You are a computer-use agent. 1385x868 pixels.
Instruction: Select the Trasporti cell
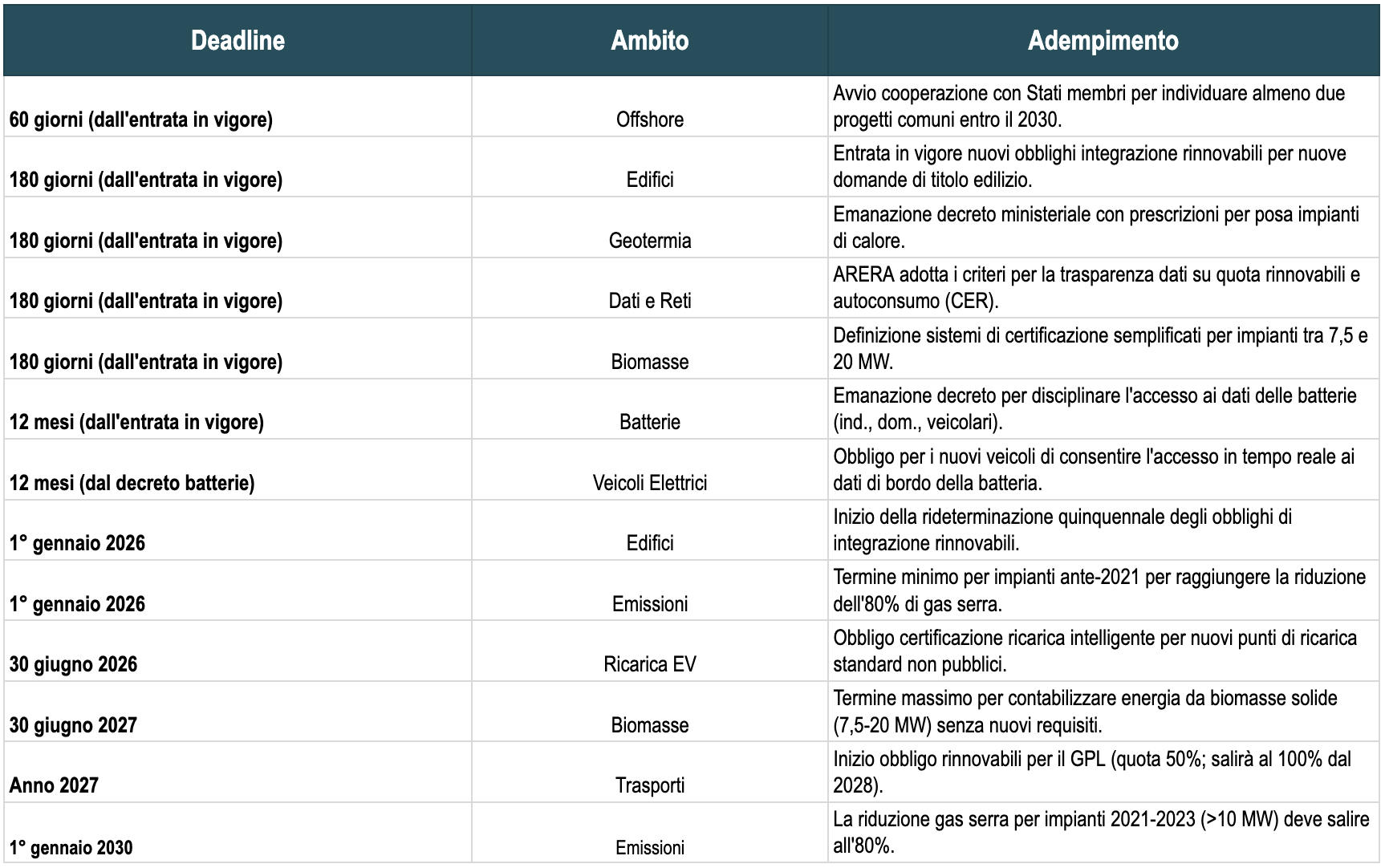[649, 785]
